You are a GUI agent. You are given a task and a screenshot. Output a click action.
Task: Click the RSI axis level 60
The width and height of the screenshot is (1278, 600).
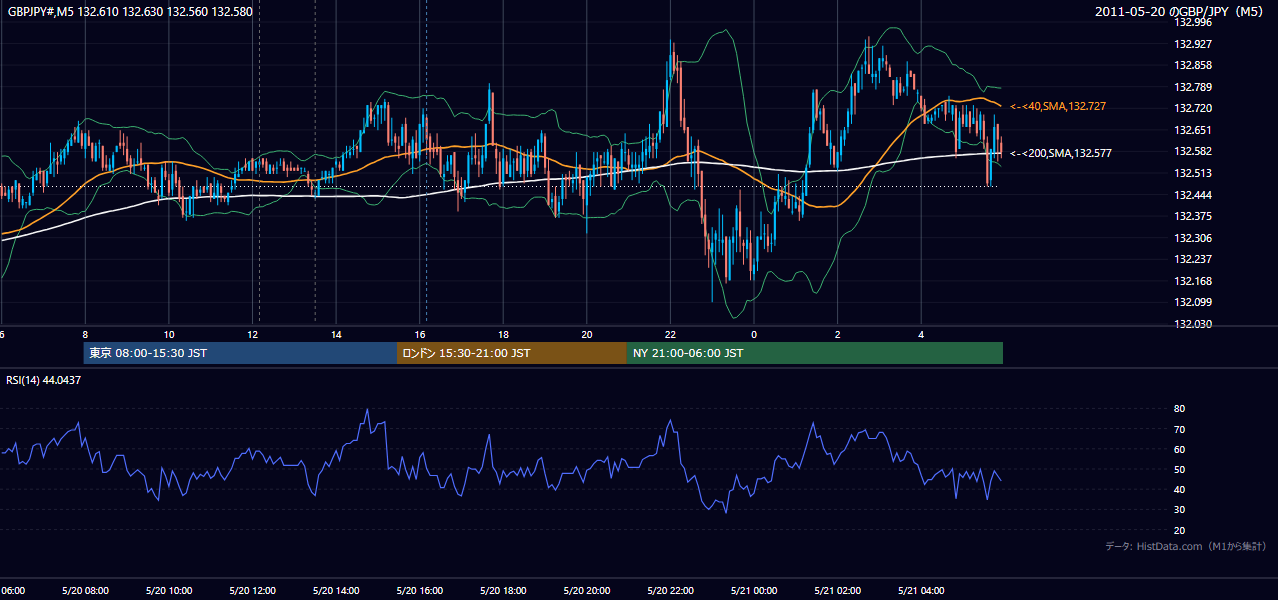pyautogui.click(x=1179, y=450)
